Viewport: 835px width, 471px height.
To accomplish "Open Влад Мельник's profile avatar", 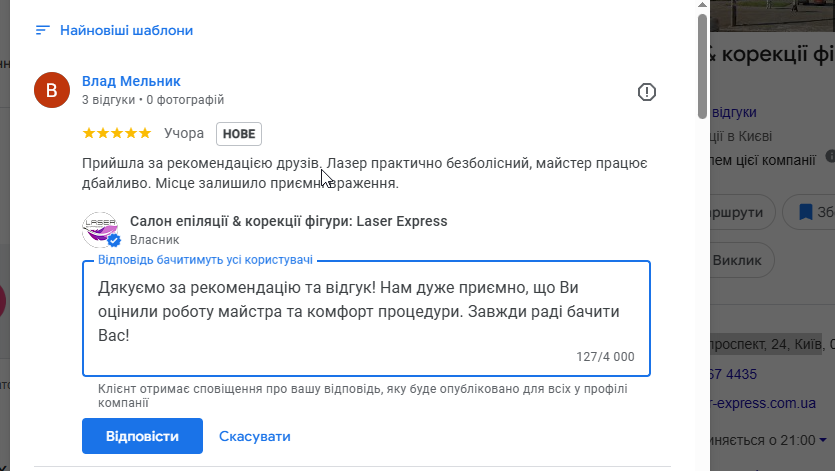I will (x=52, y=90).
